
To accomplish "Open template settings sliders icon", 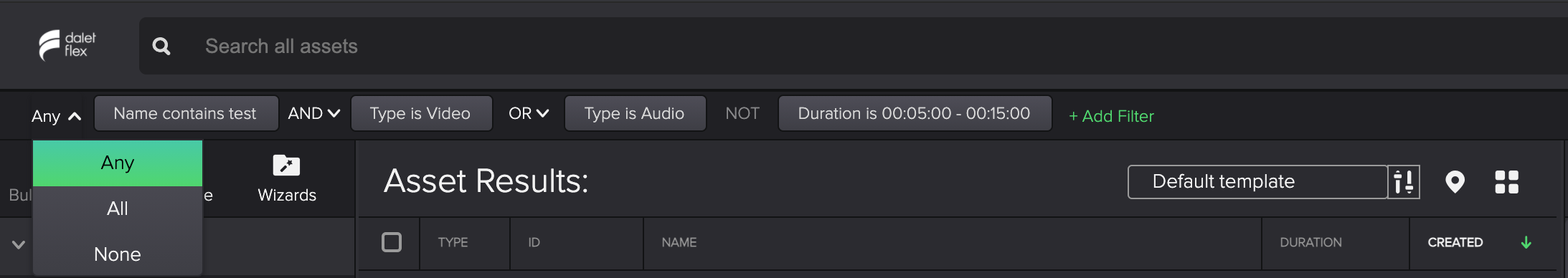I will click(1404, 182).
